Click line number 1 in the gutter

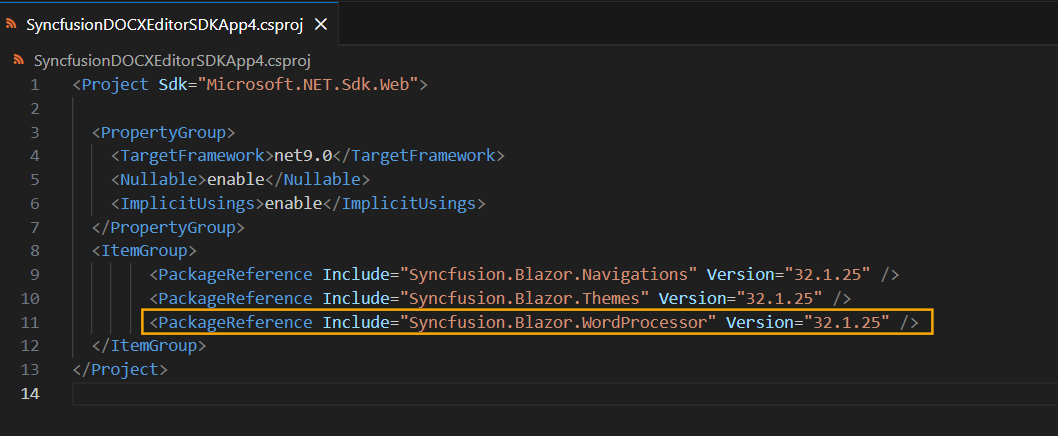(34, 85)
